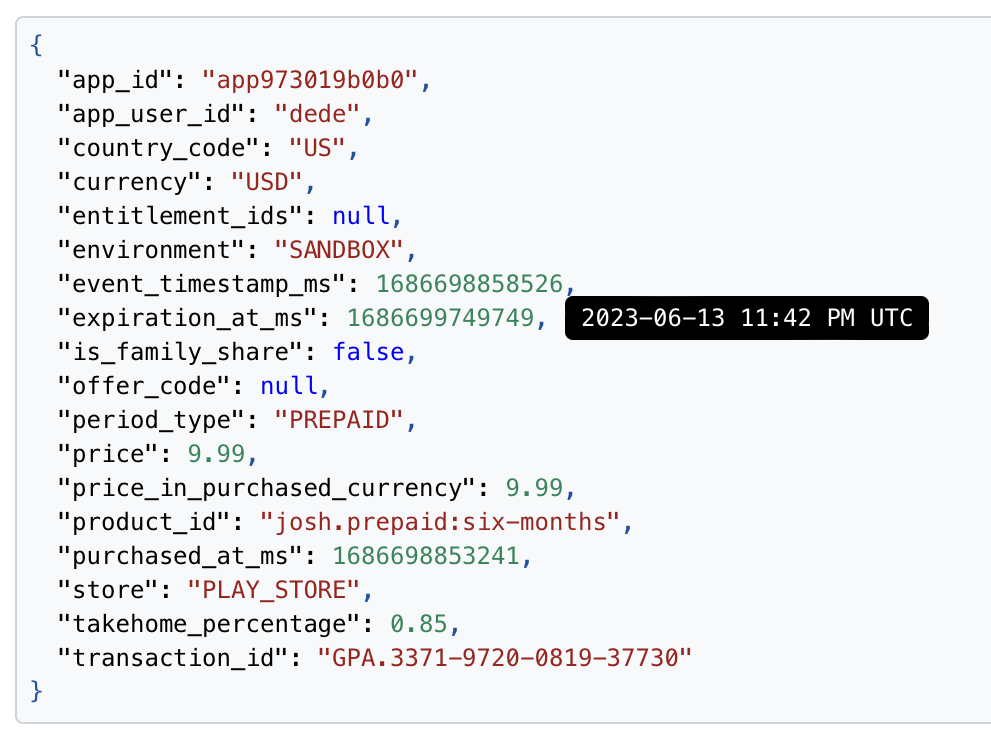Click the price_in_purchased_currency value 9.99
The image size is (991, 744).
coord(534,488)
